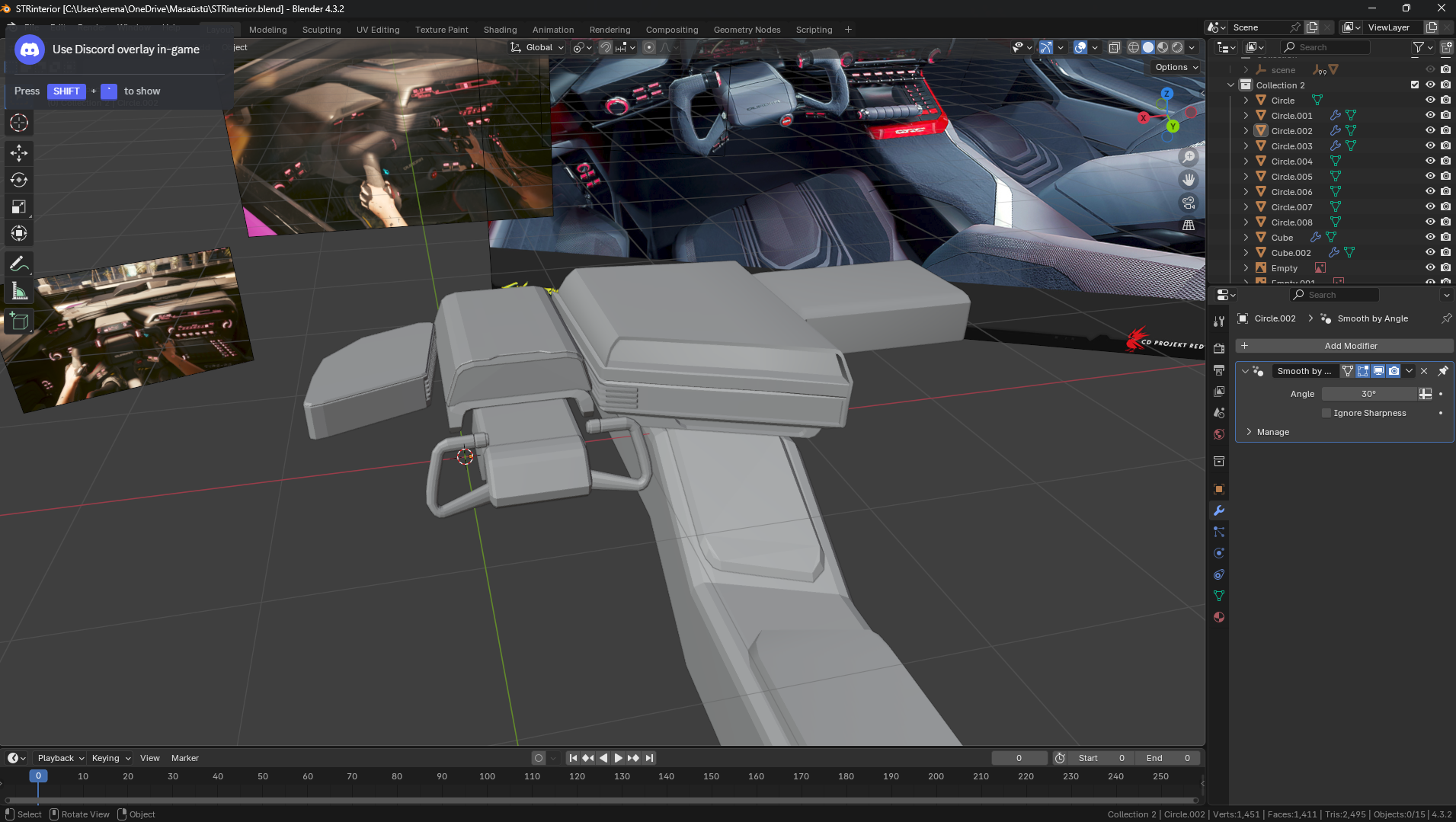Open the Render properties tab
The height and width of the screenshot is (822, 1456).
pyautogui.click(x=1219, y=348)
